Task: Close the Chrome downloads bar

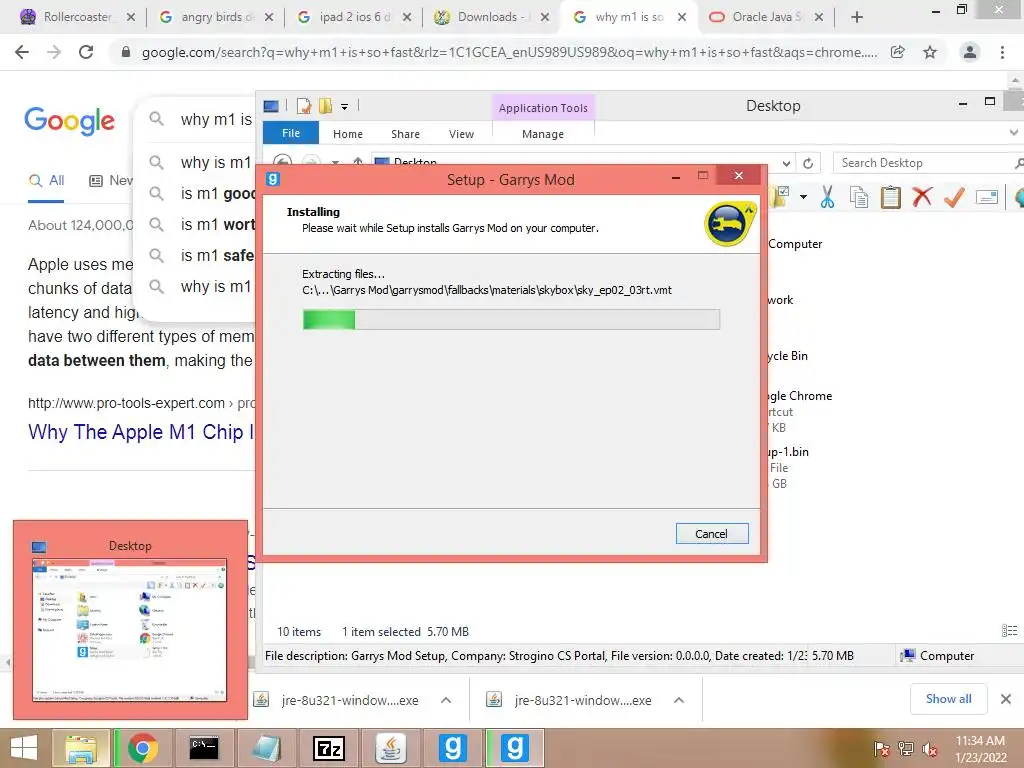Action: point(1006,699)
